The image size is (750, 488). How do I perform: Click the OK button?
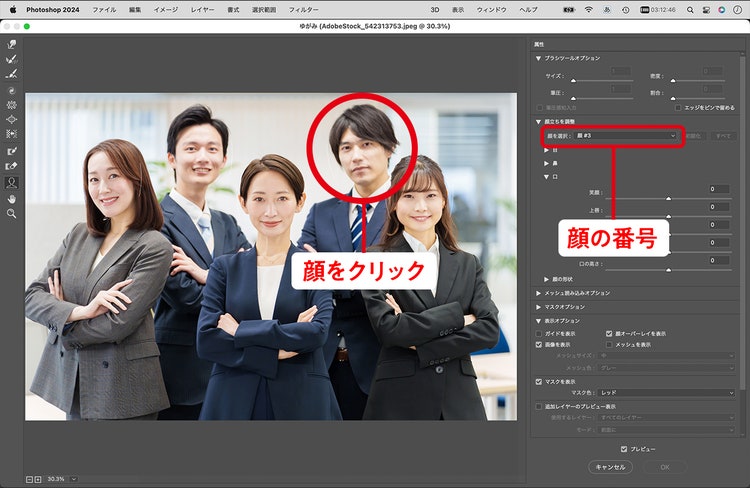pos(665,467)
